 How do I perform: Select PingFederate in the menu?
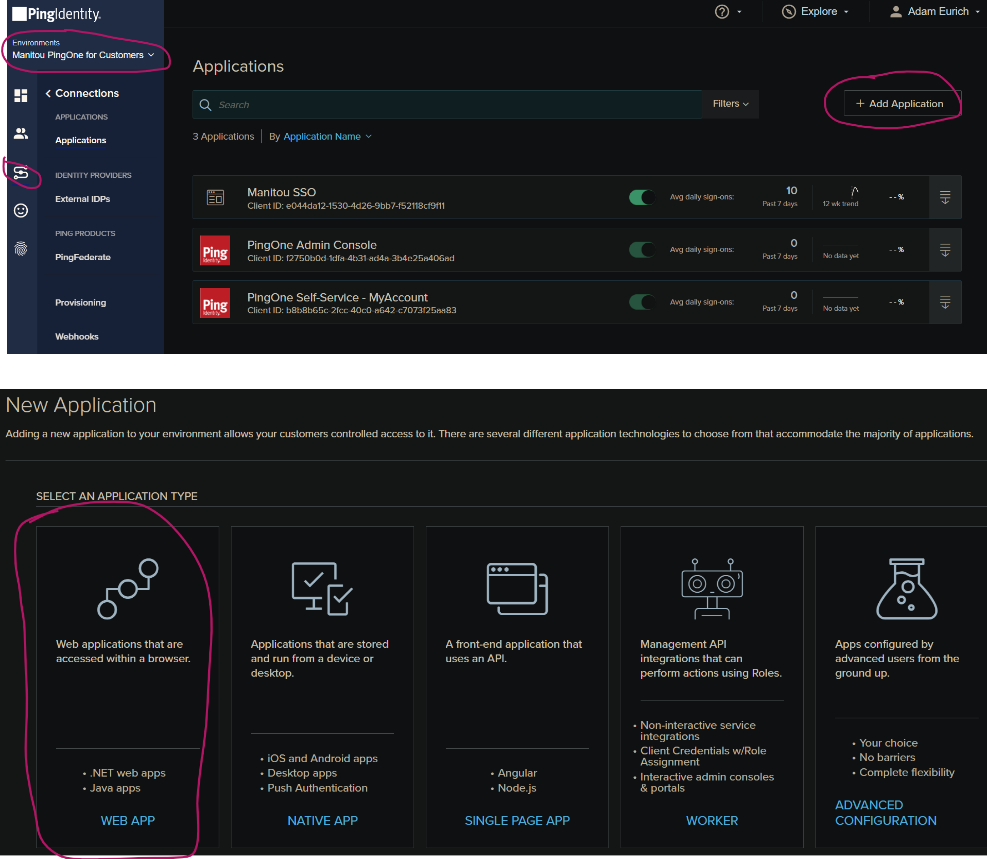pyautogui.click(x=83, y=257)
